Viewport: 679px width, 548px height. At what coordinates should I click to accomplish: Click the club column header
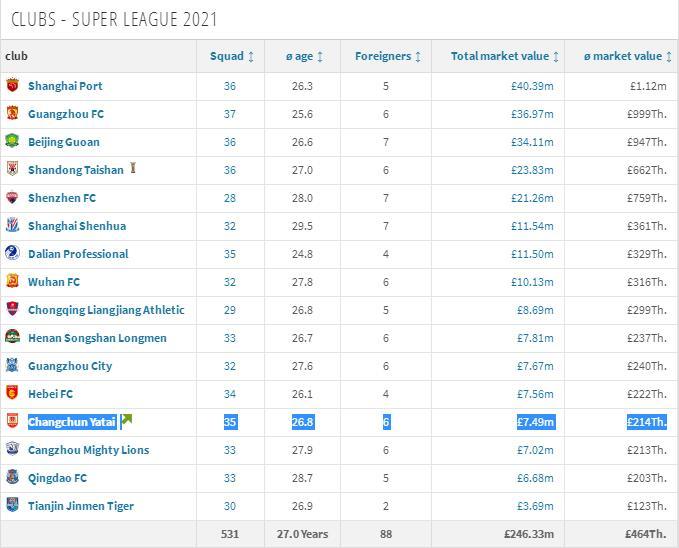[x=16, y=56]
